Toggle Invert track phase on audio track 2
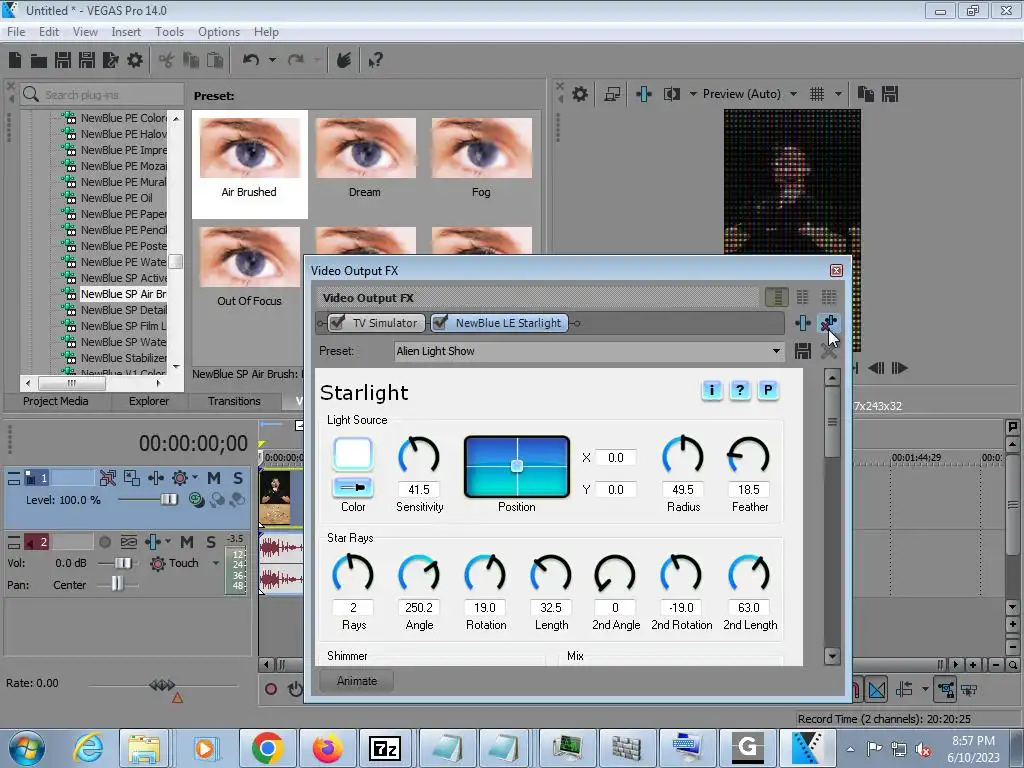1024x768 pixels. [129, 542]
